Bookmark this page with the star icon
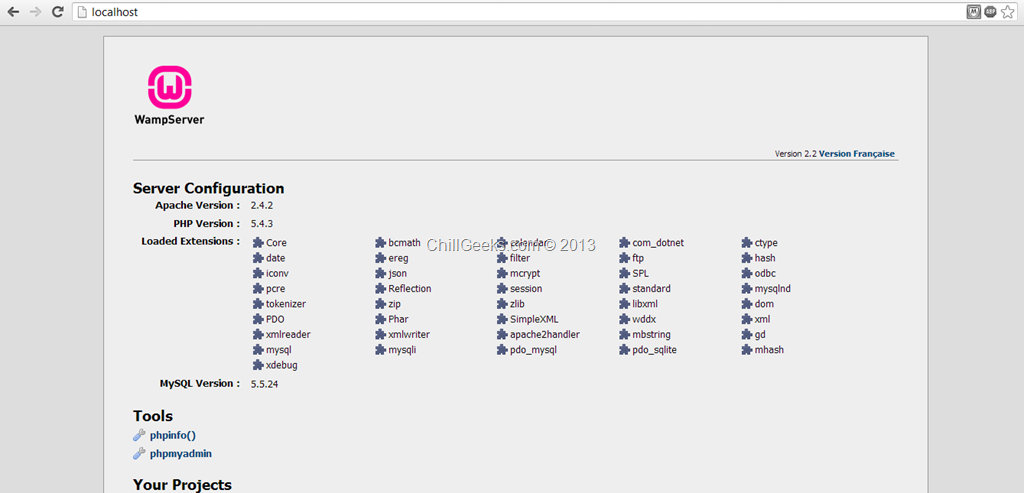 pos(1007,12)
